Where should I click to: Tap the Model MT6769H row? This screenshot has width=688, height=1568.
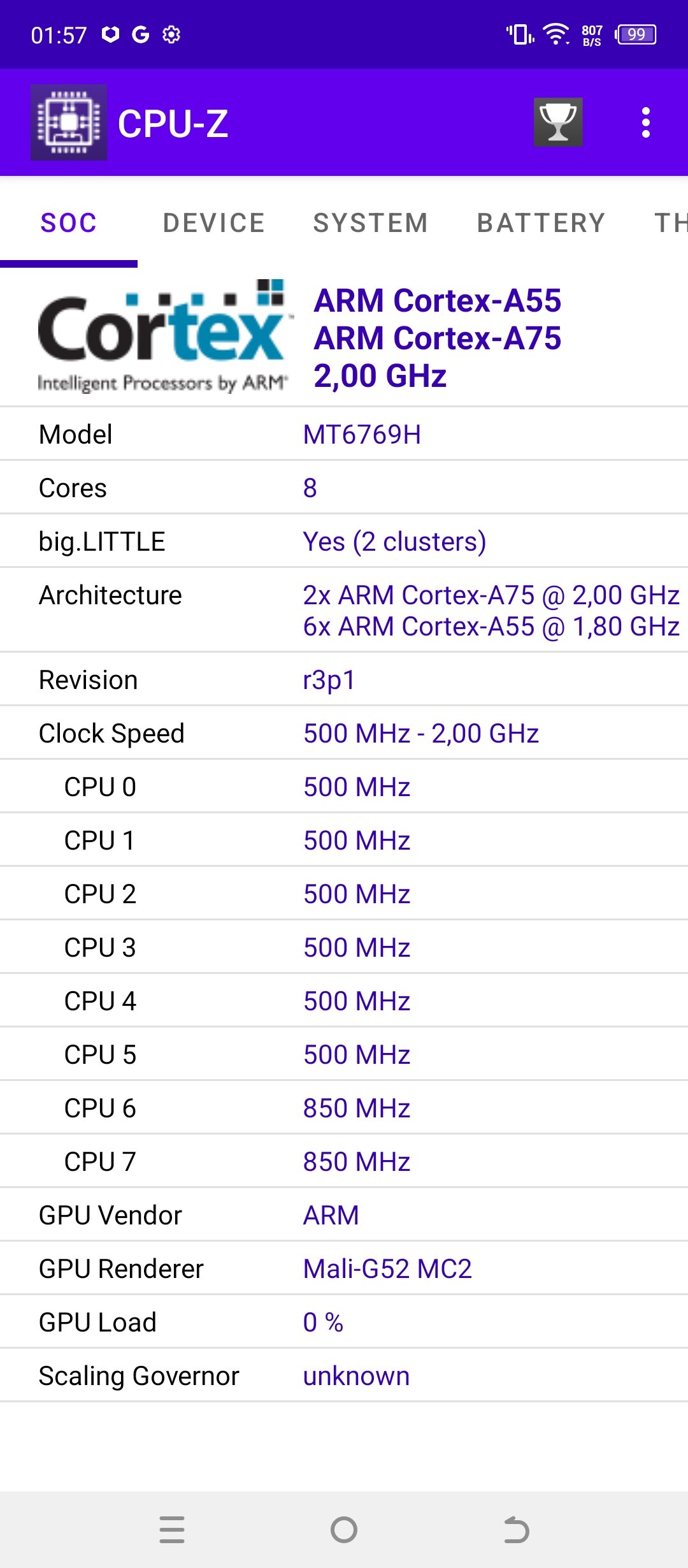[x=344, y=435]
